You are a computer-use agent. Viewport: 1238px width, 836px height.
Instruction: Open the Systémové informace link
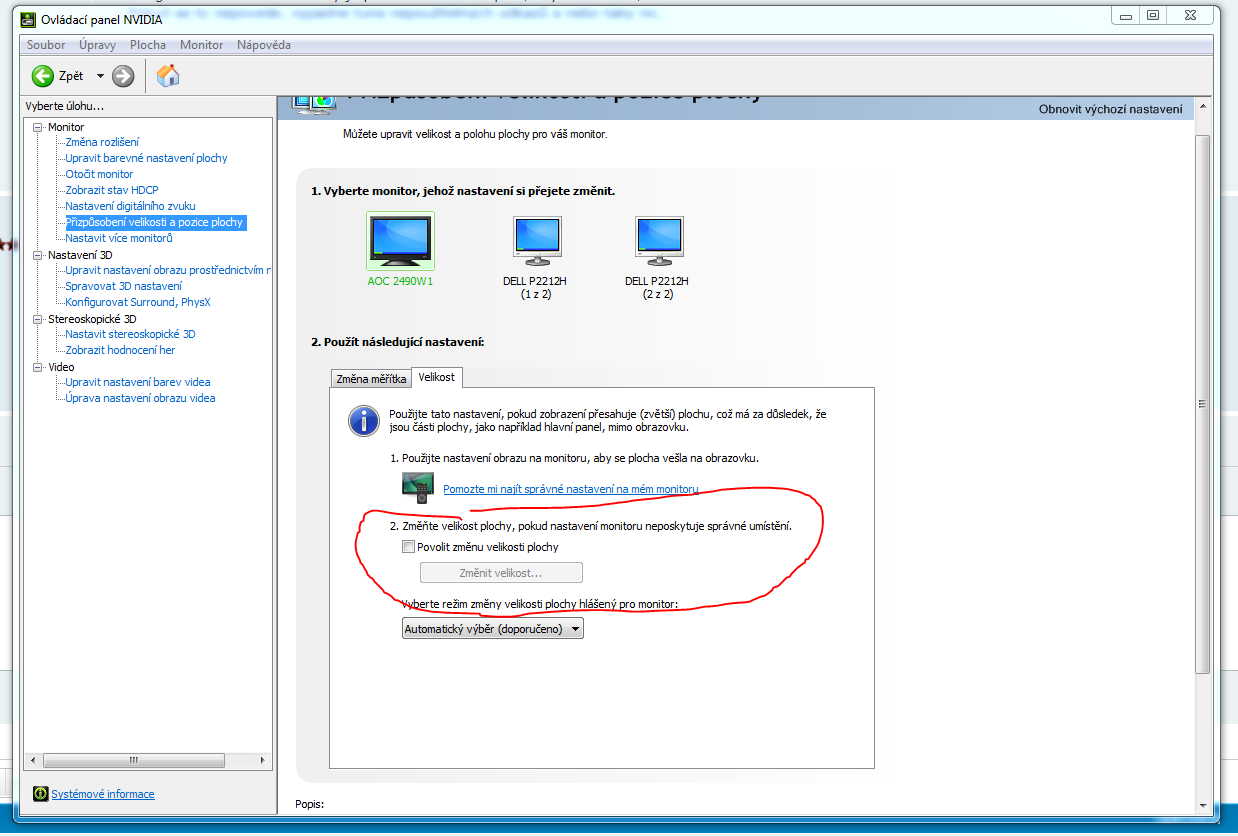point(103,794)
